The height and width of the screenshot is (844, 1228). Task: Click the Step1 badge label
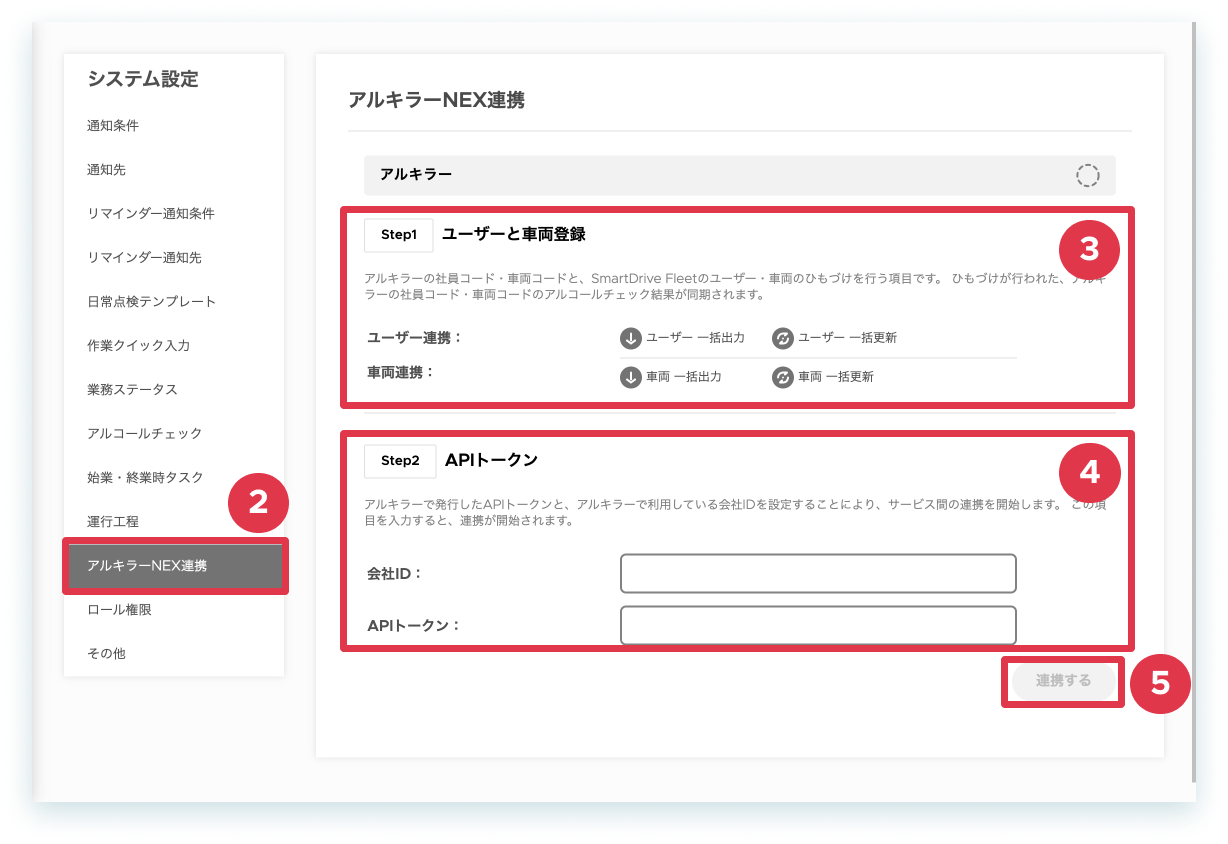click(x=398, y=235)
